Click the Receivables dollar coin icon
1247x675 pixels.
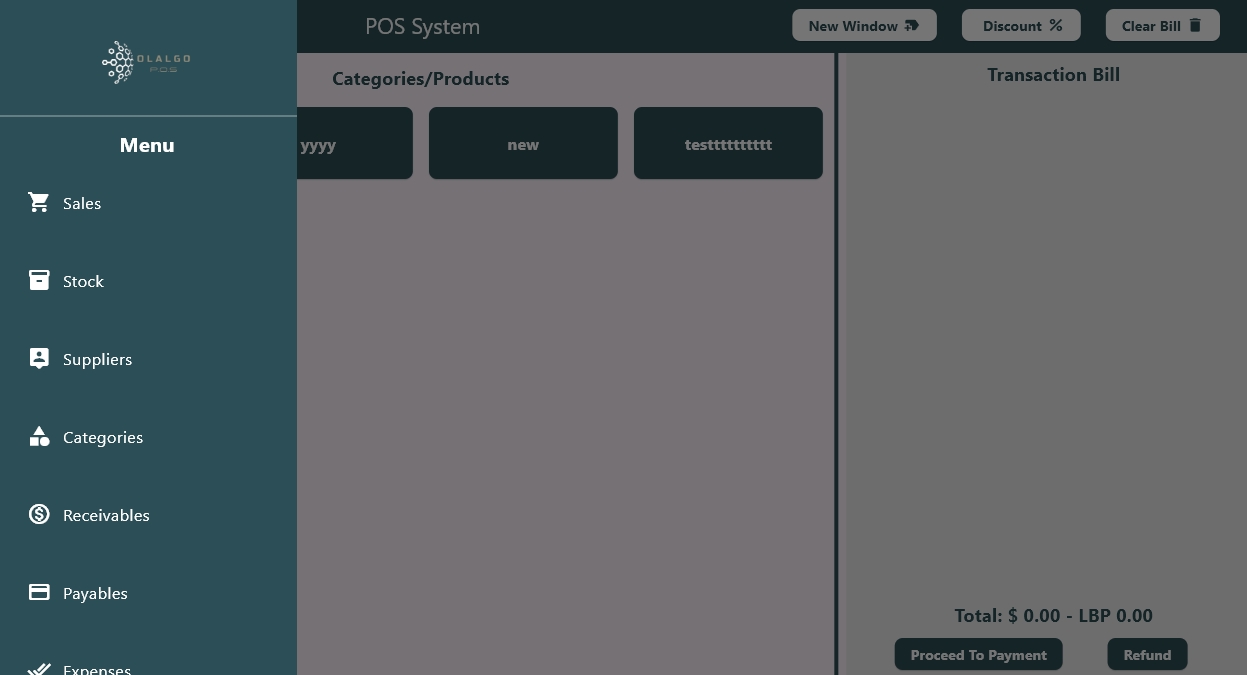tap(39, 515)
